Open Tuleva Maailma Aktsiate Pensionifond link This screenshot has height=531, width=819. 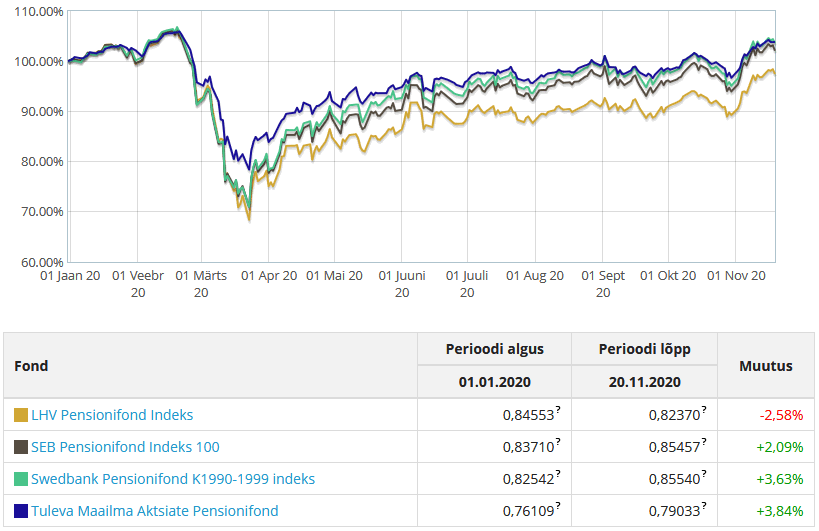click(x=155, y=511)
